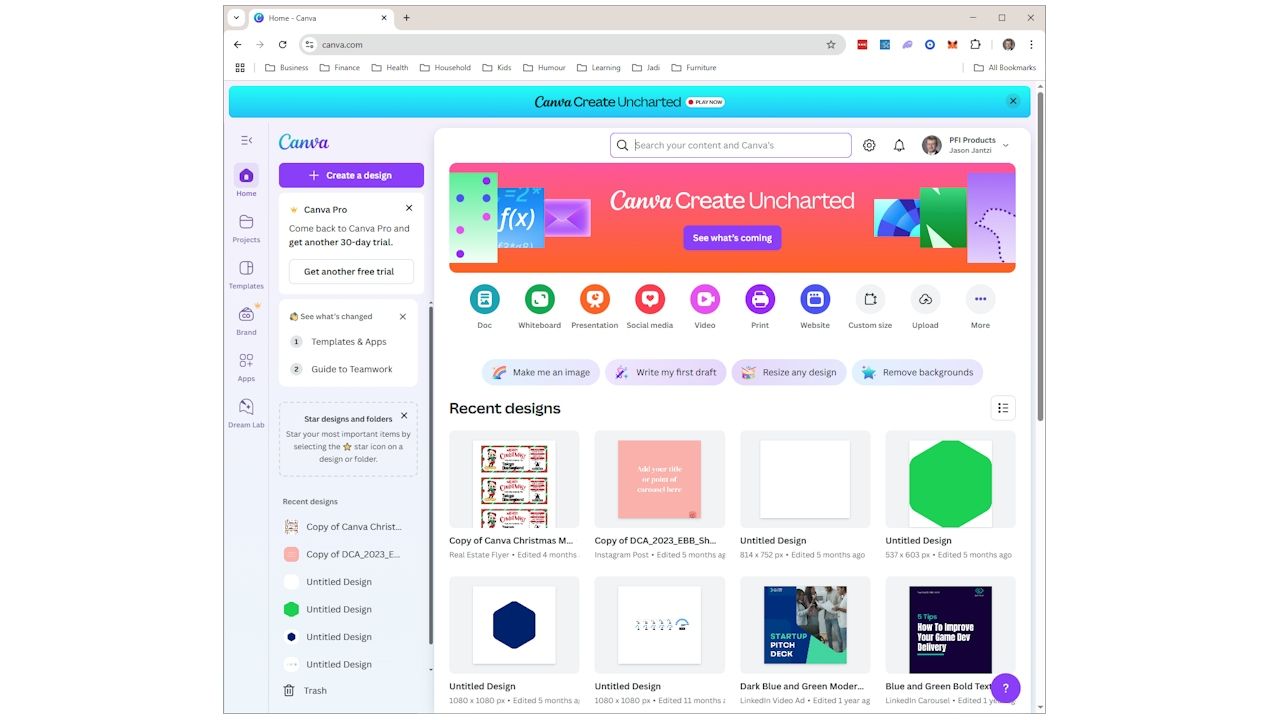Image resolution: width=1280 pixels, height=720 pixels.
Task: Open the Chrome tab search dropdown
Action: [236, 18]
